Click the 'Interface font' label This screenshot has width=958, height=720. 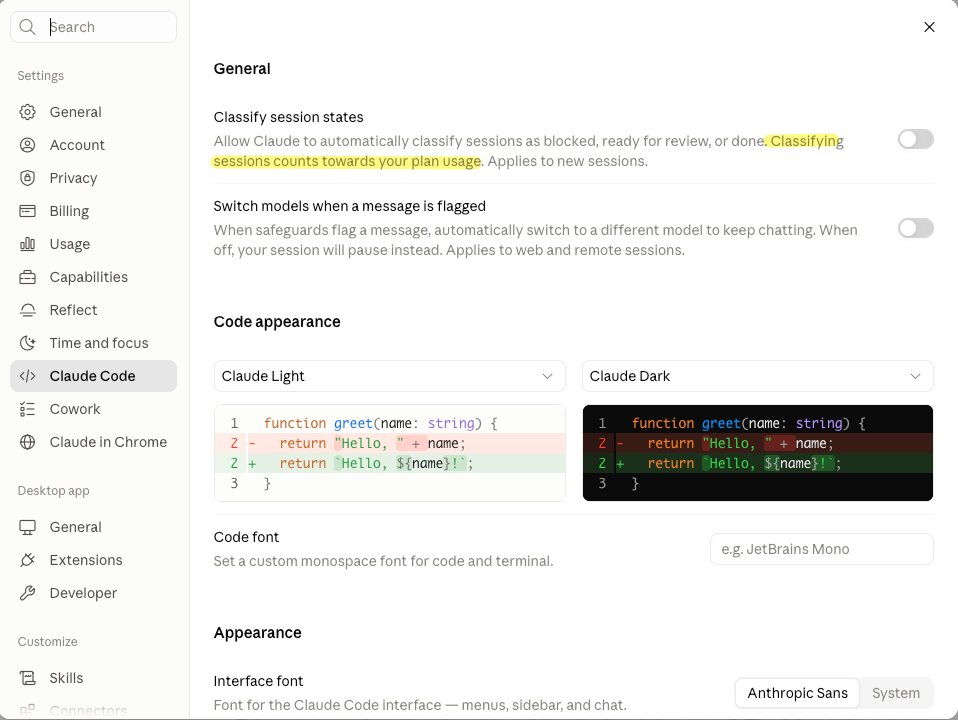(258, 681)
